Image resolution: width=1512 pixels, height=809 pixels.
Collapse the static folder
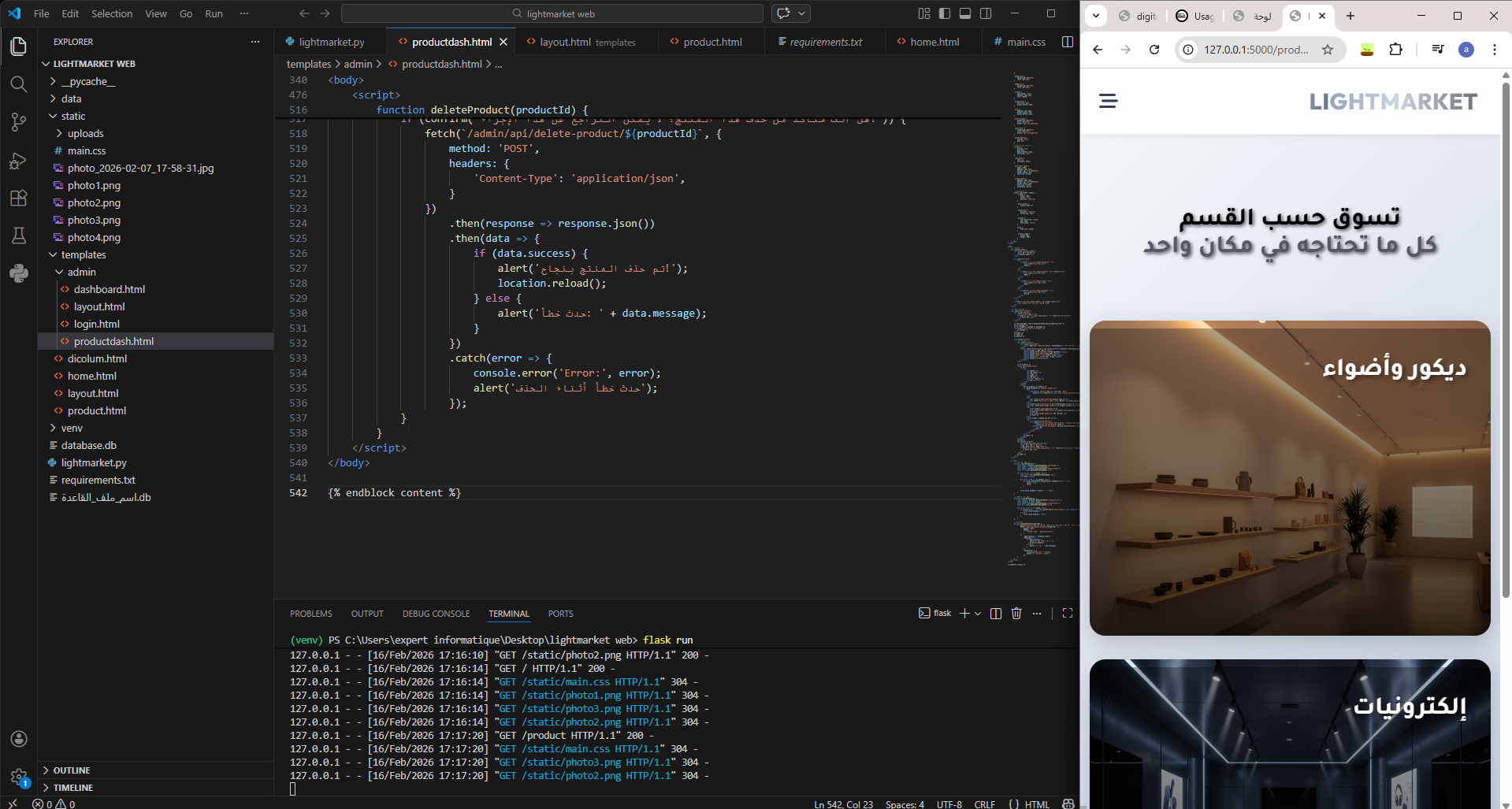pyautogui.click(x=72, y=117)
